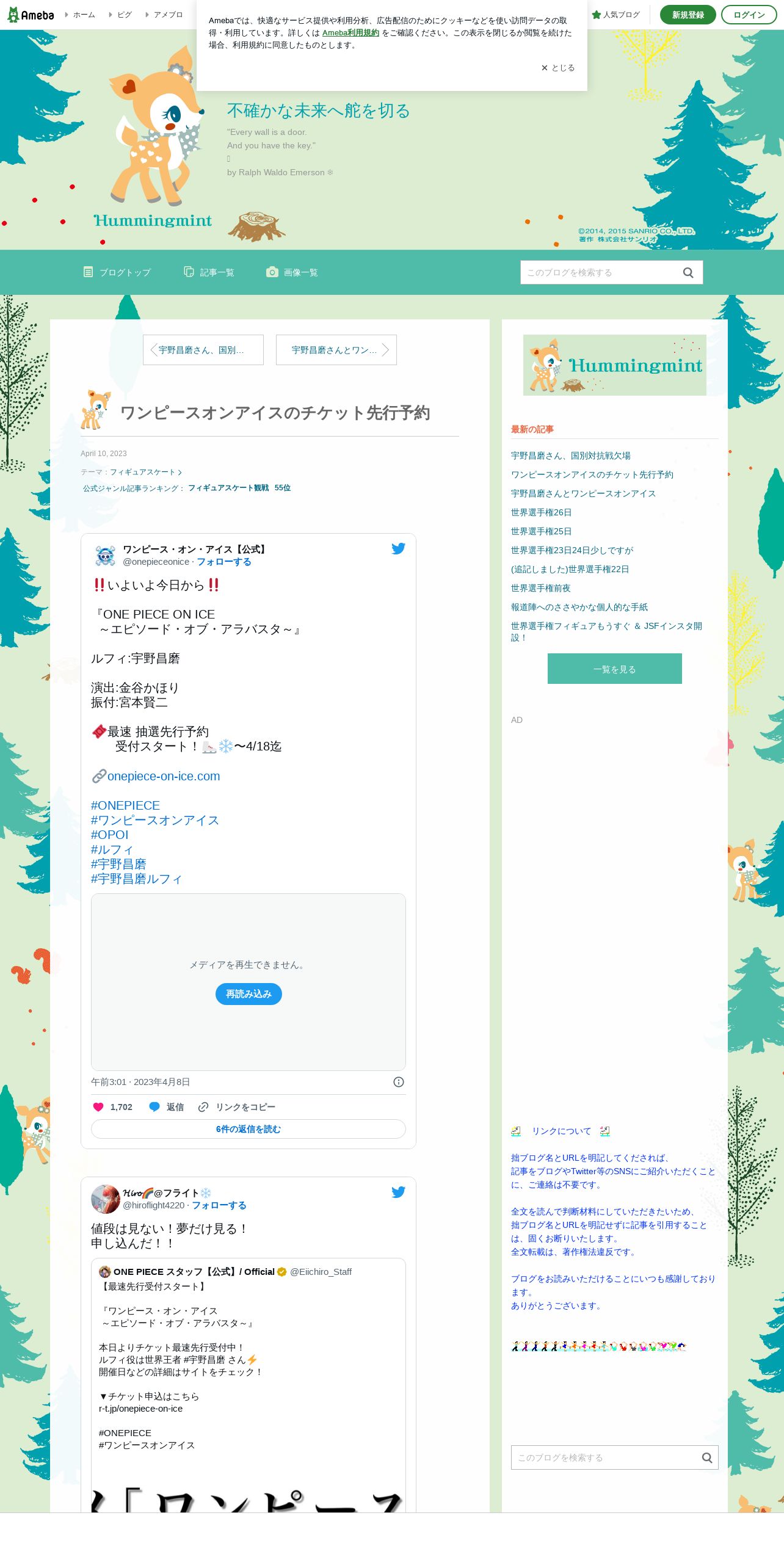Open recent post ワンピースオンアイスのチケット先行予約
This screenshot has height=1568, width=784.
592,474
